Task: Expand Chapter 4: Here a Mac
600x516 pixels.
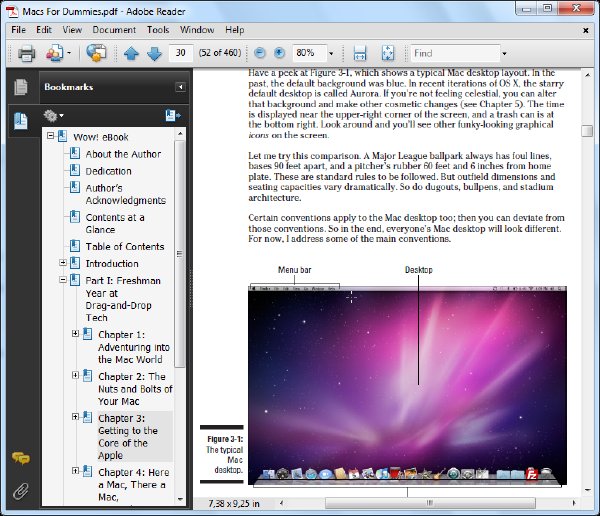Action: pos(76,471)
